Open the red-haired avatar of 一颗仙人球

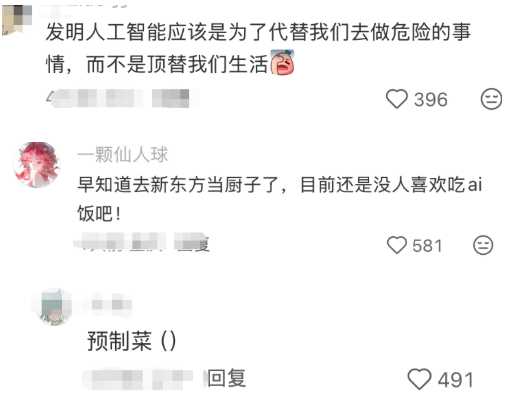tap(37, 165)
